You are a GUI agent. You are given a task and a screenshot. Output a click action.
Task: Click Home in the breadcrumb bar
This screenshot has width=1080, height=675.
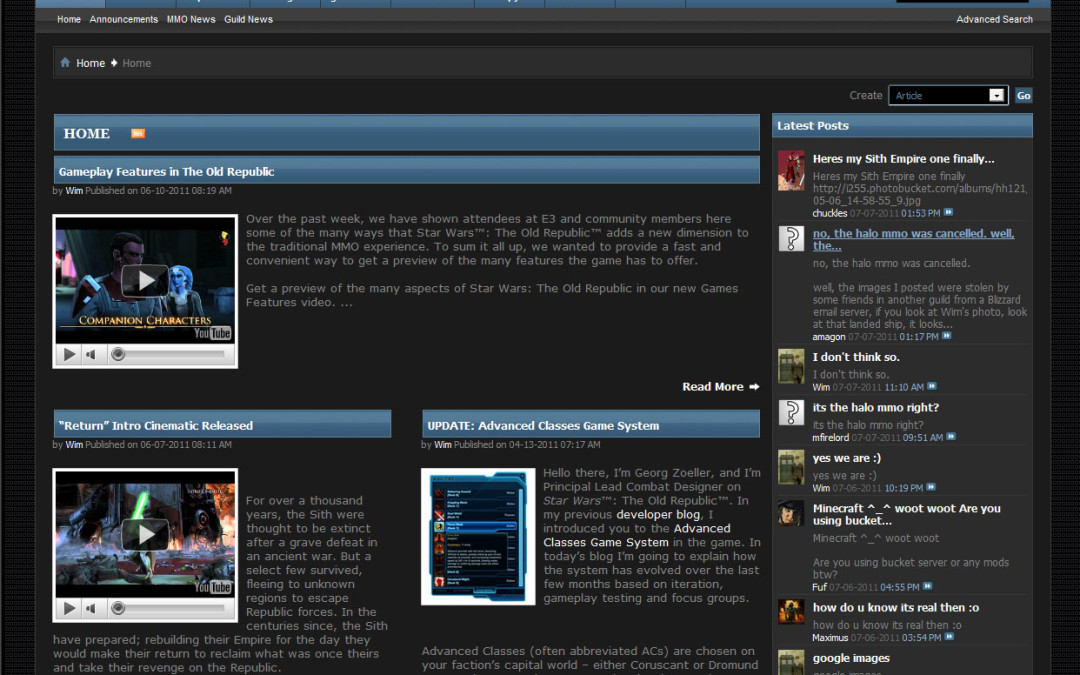pos(90,63)
